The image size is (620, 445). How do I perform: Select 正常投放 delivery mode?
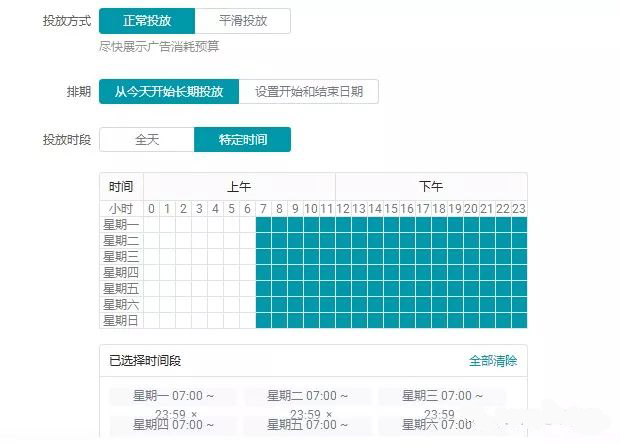tap(147, 21)
